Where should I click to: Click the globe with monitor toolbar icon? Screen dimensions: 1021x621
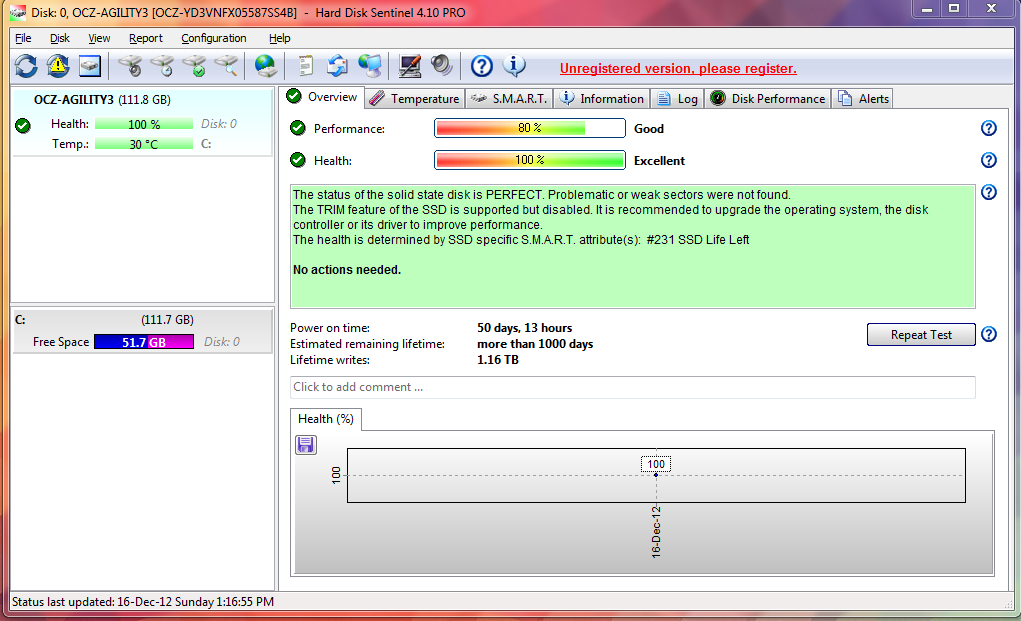(x=369, y=66)
